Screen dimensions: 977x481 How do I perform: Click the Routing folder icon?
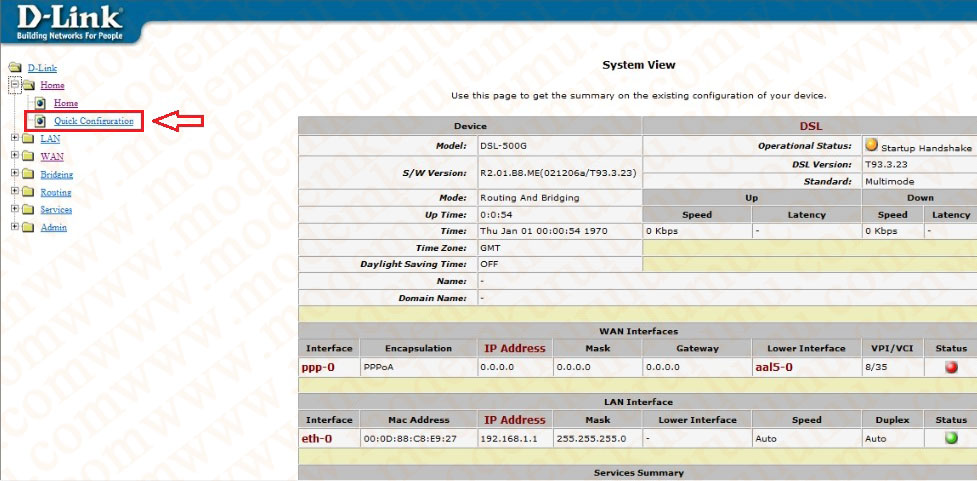point(27,192)
